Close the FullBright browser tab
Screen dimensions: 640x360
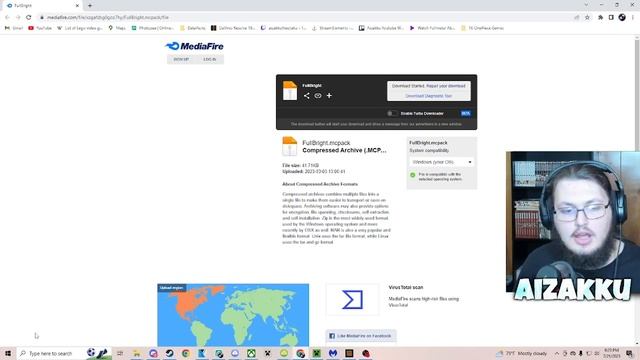pyautogui.click(x=77, y=6)
